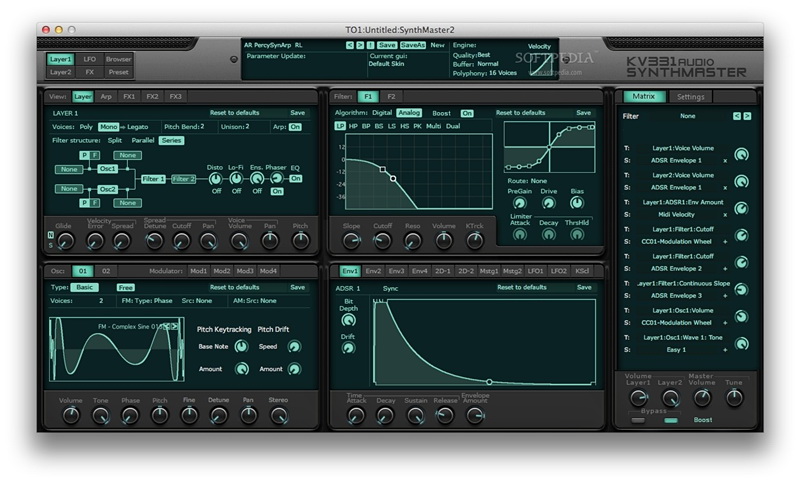Go to previous preset with < arrow beside Save
This screenshot has width=800, height=483.
coord(349,45)
